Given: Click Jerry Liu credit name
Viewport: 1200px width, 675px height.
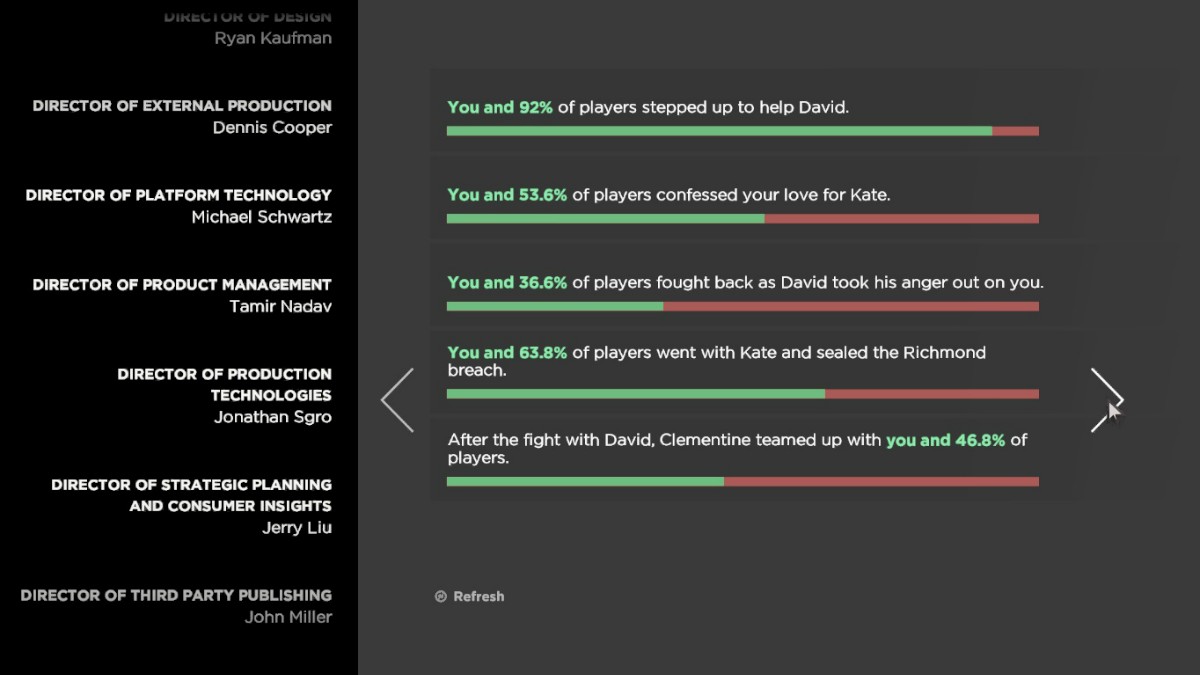Looking at the screenshot, I should [296, 528].
